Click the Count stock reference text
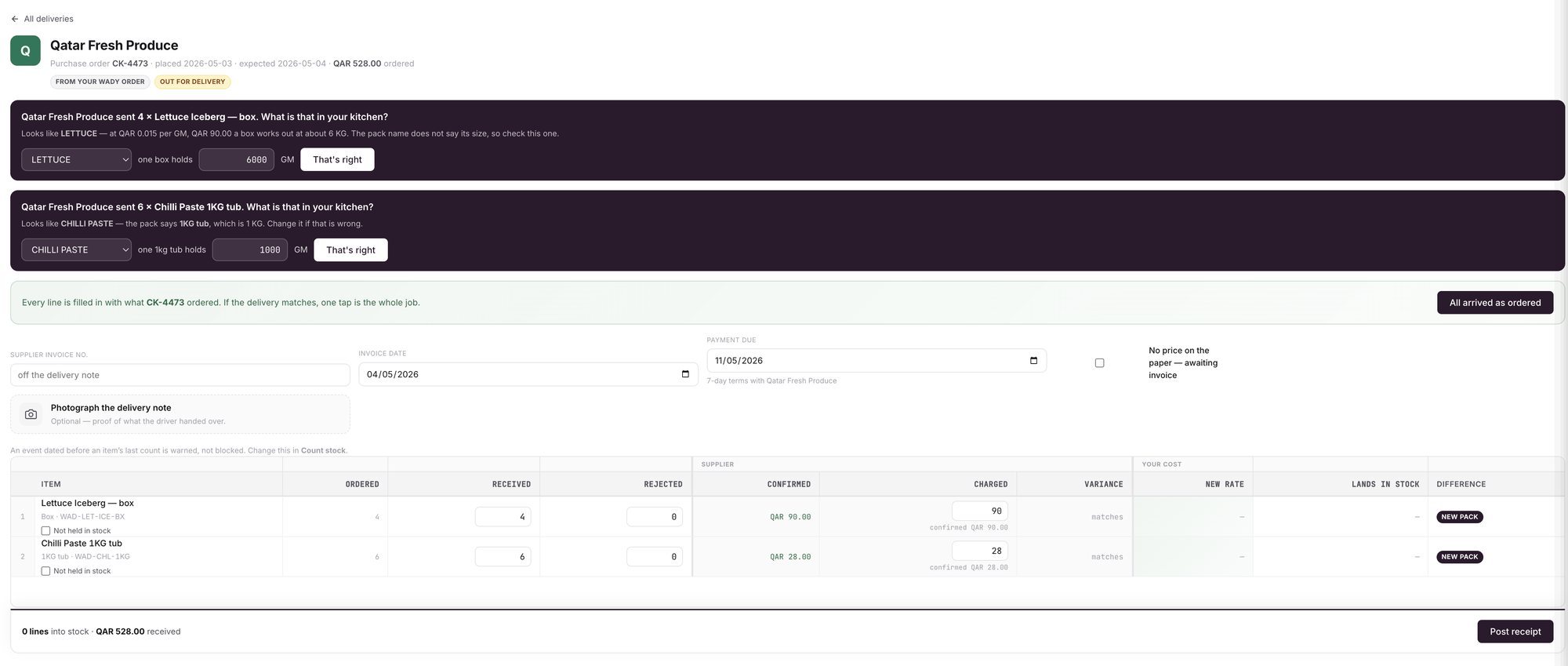The width and height of the screenshot is (1568, 666). tap(323, 450)
